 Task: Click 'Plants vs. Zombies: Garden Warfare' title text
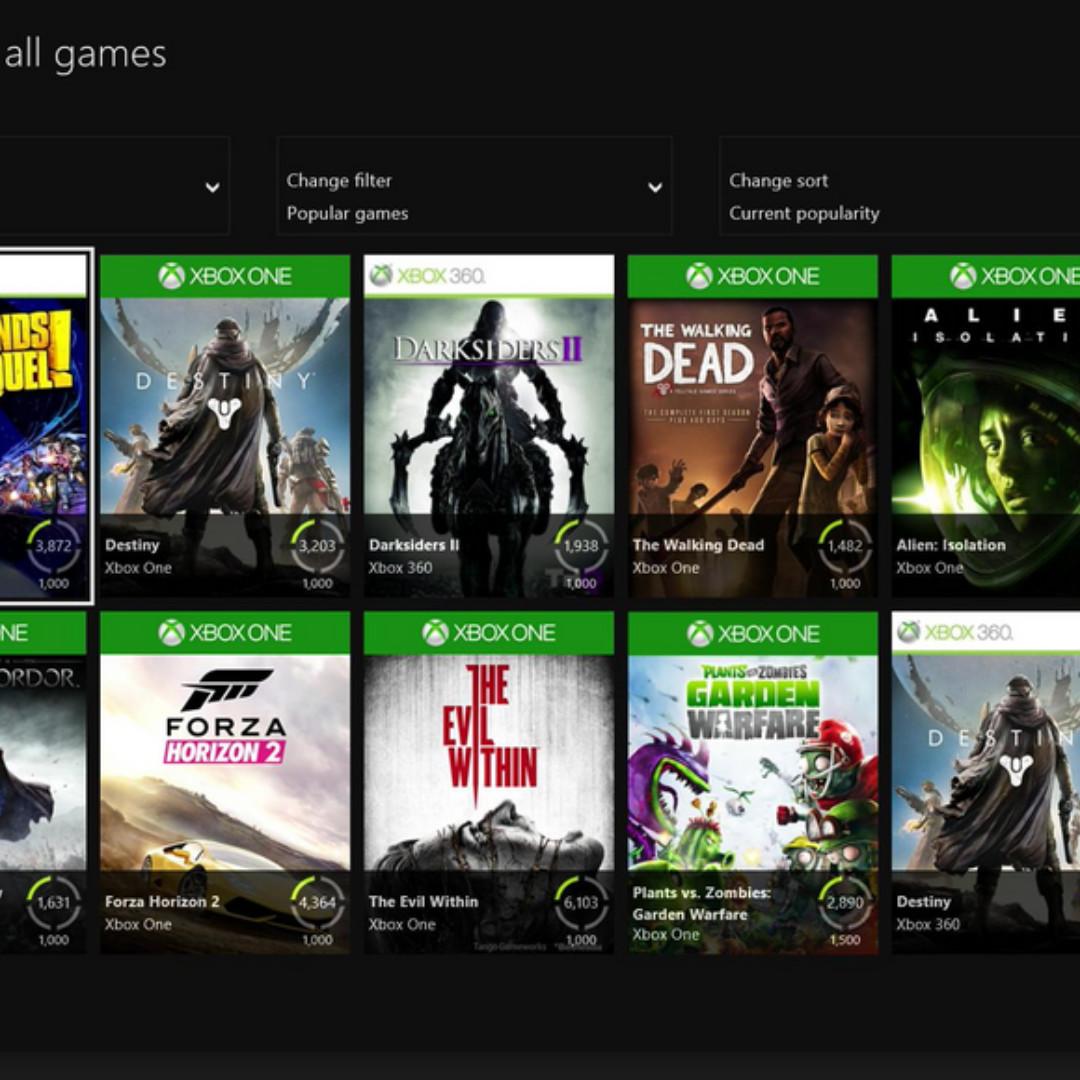tap(701, 903)
